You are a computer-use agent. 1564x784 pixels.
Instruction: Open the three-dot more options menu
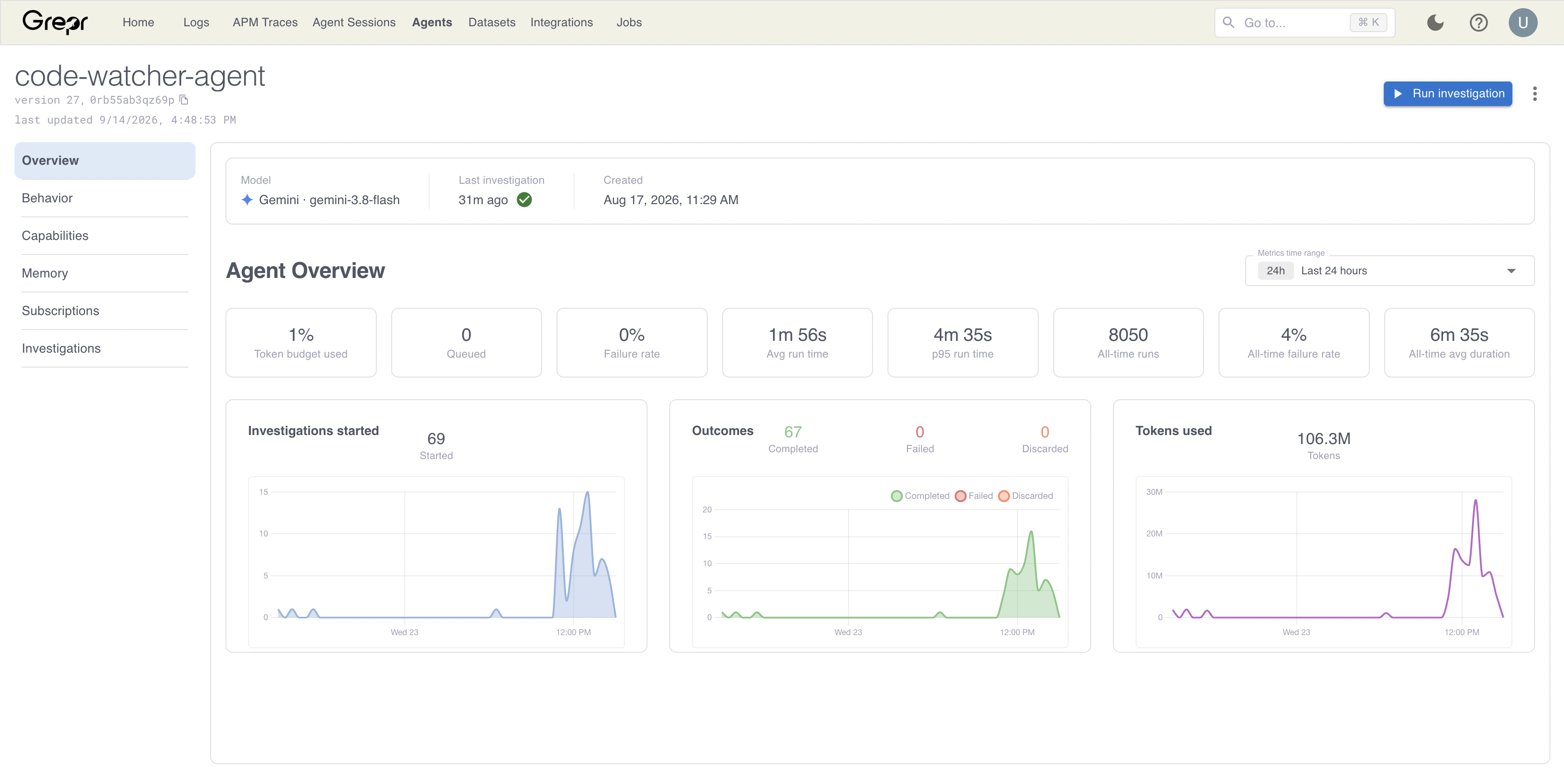click(x=1535, y=93)
